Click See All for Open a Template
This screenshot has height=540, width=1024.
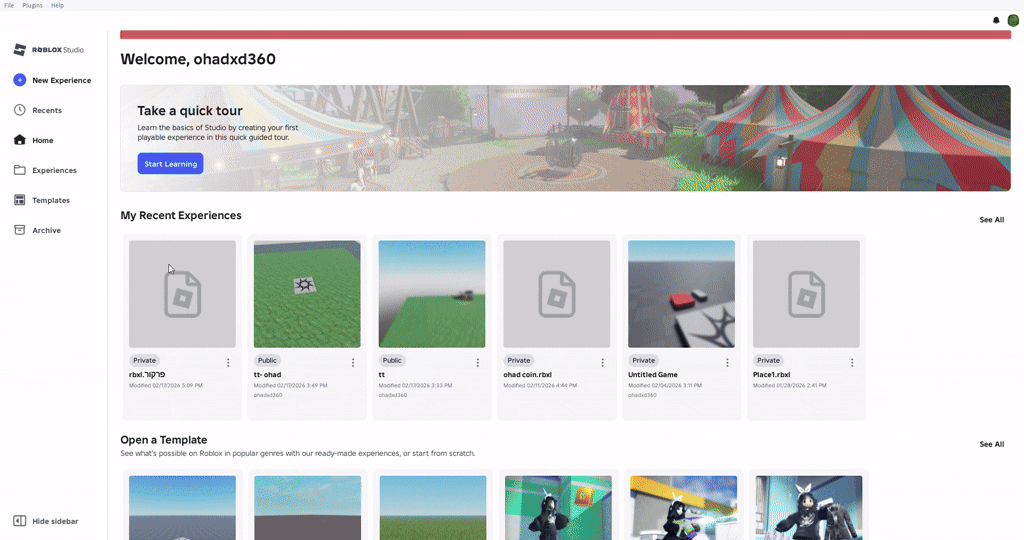[991, 444]
